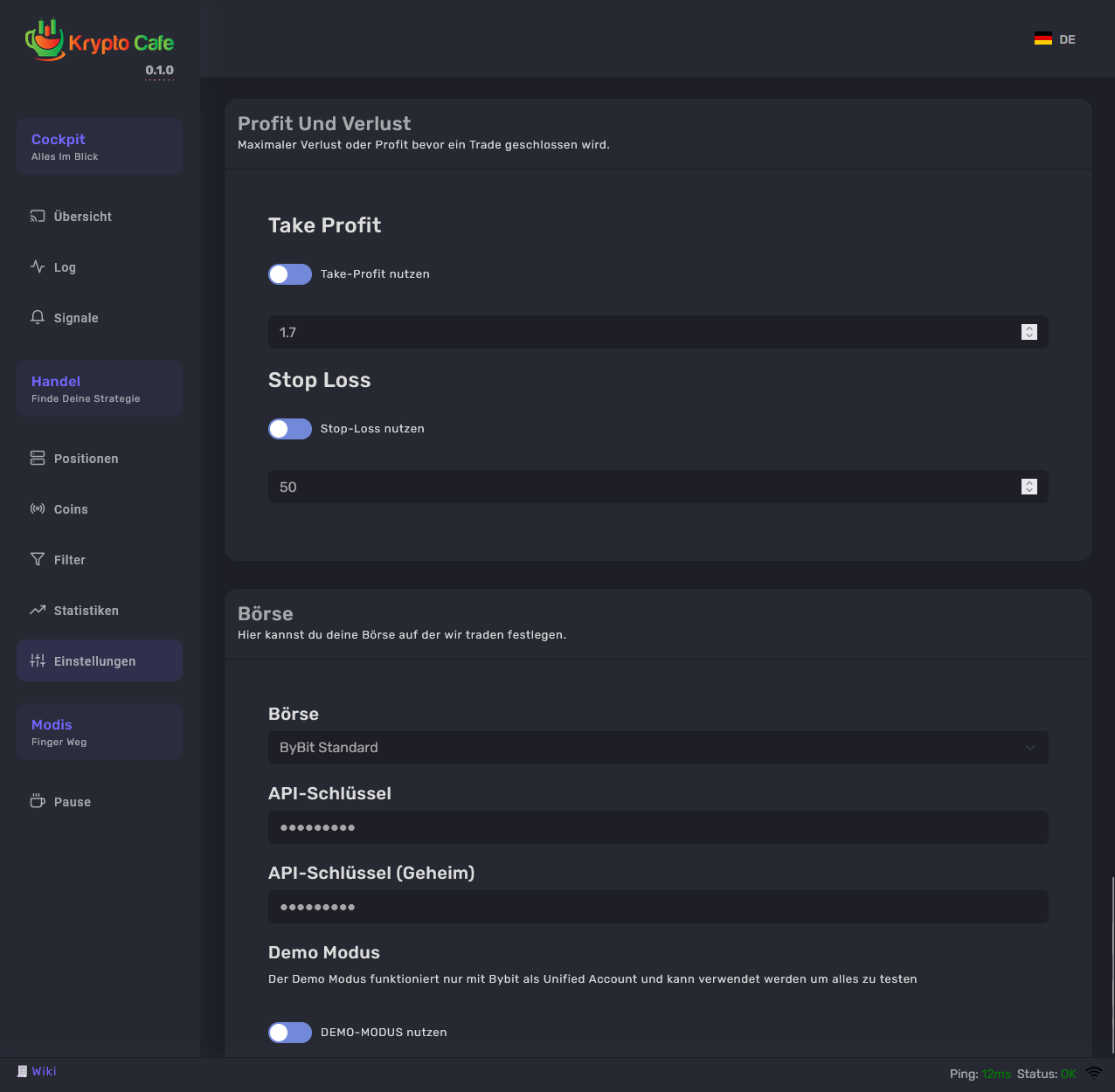Toggle the Stop-Loss nutzen switch
The height and width of the screenshot is (1092, 1115).
coord(290,429)
